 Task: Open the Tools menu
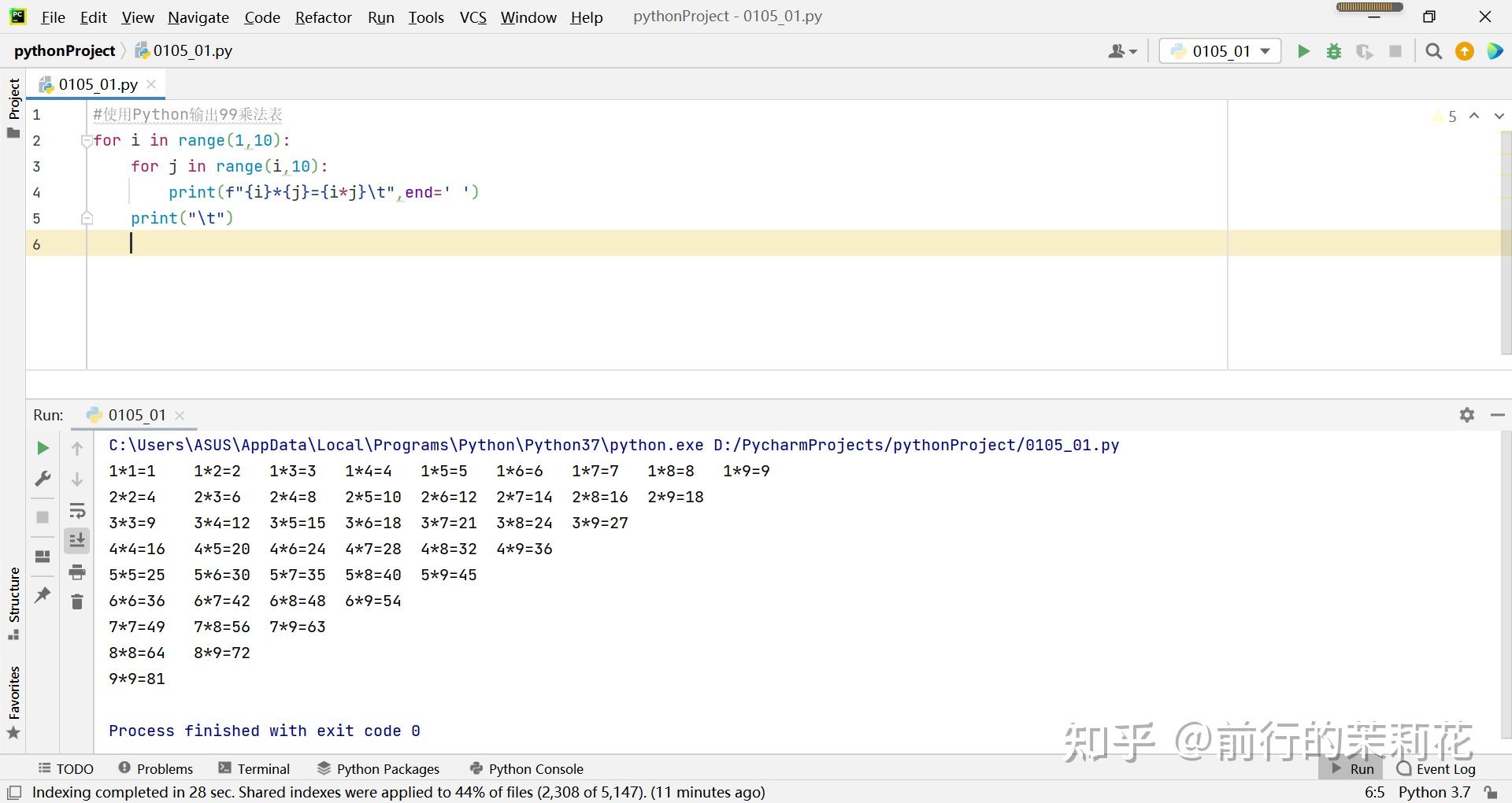426,17
